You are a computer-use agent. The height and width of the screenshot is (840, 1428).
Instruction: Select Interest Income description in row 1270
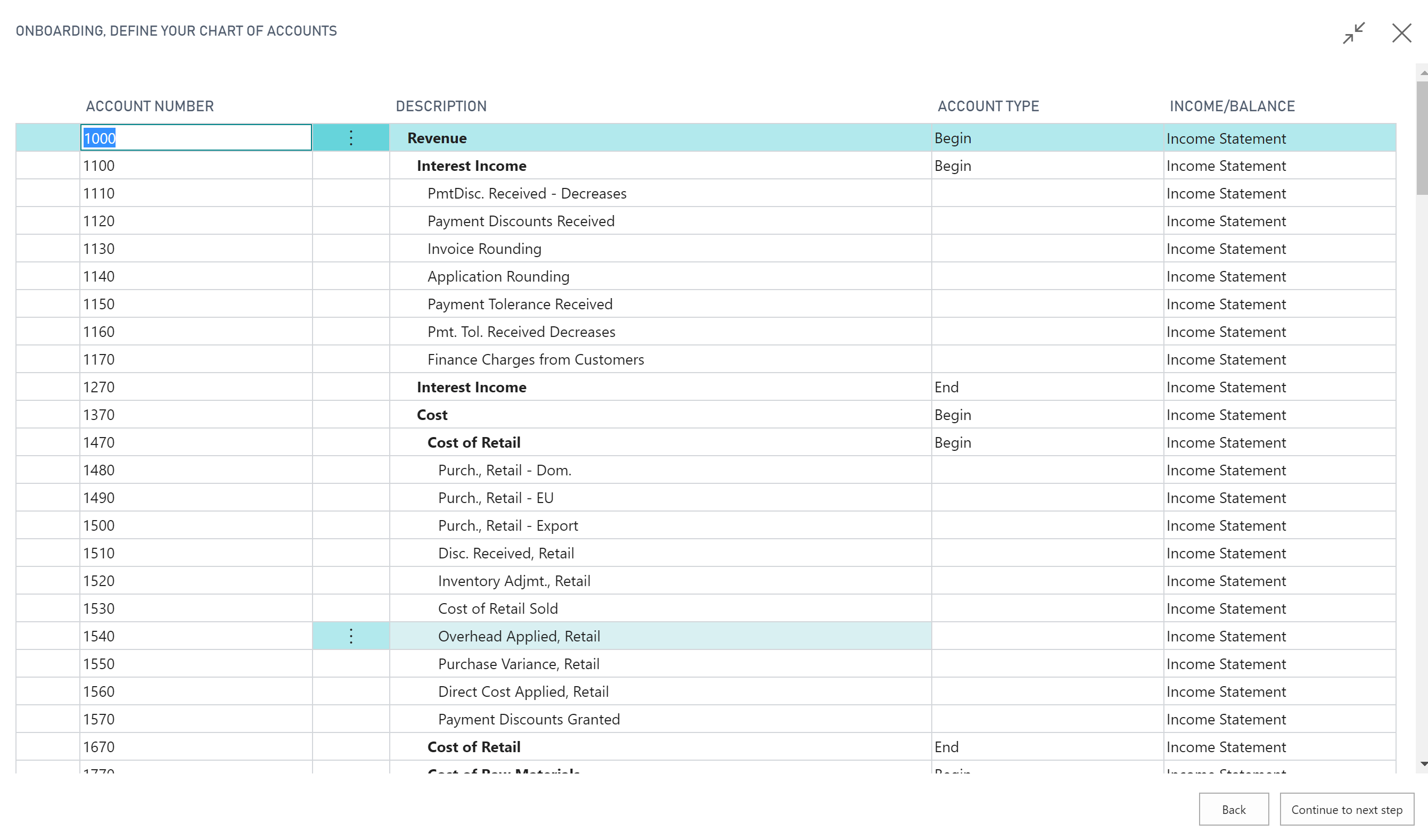point(661,387)
